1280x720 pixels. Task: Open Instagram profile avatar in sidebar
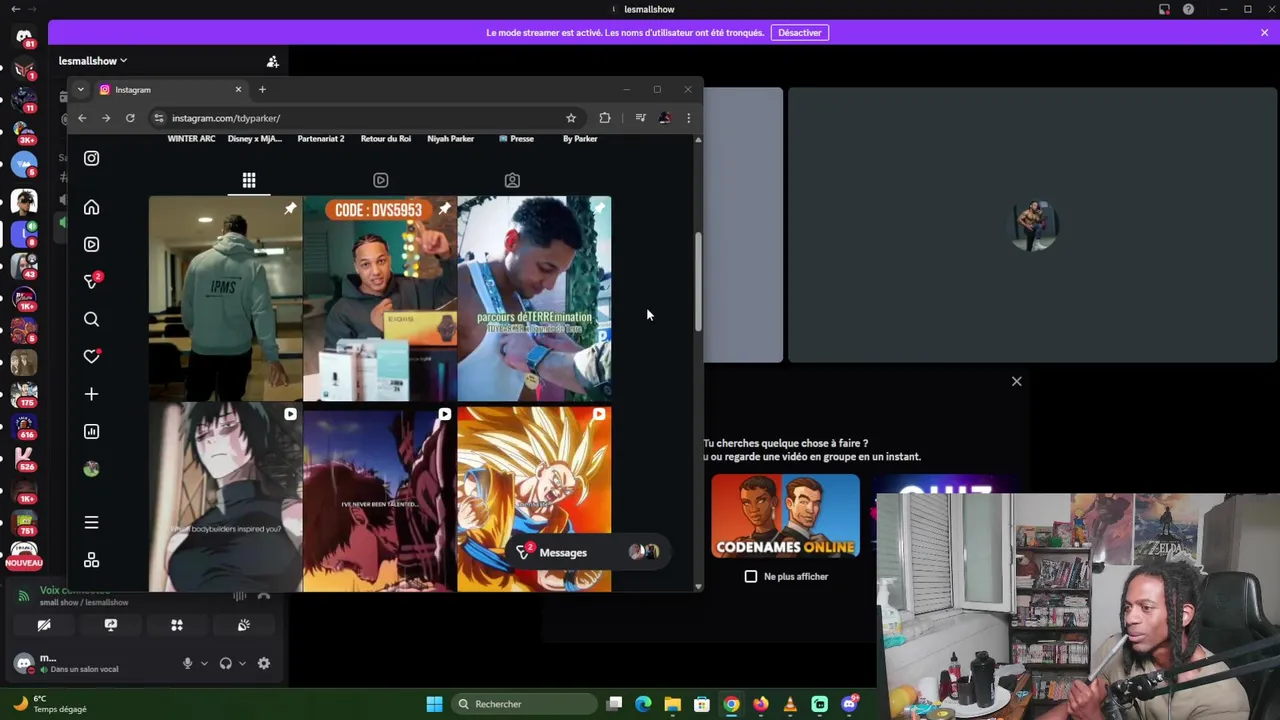pyautogui.click(x=91, y=469)
